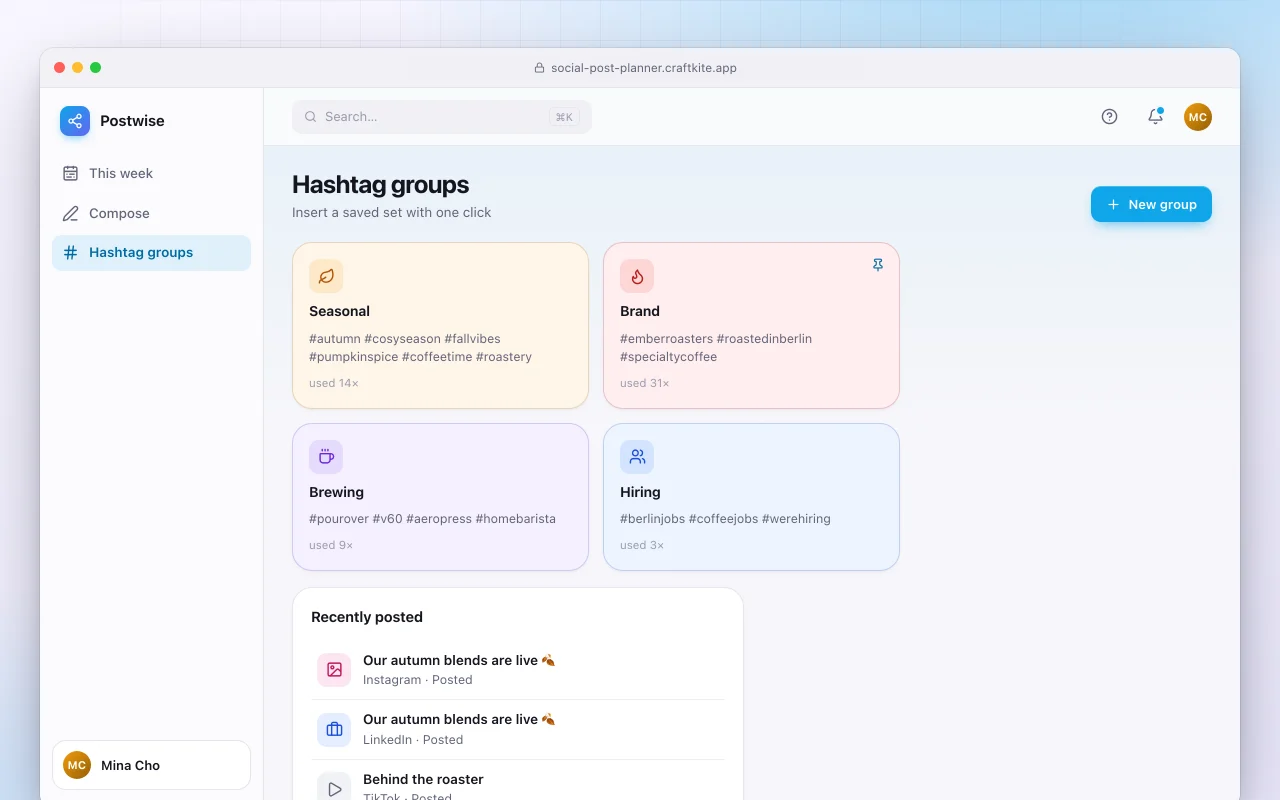
Task: Click the LinkedIn post briefcase icon
Action: pyautogui.click(x=334, y=730)
